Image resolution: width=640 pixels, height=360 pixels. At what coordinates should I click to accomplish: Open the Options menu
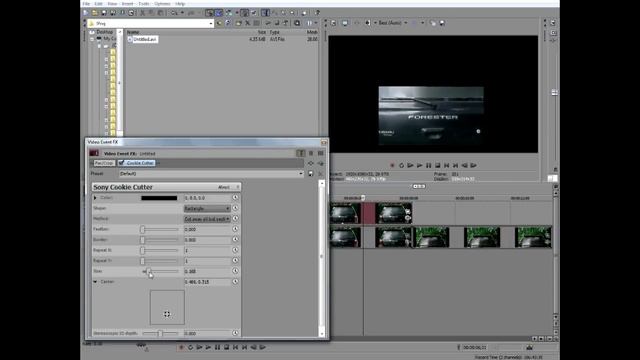pos(162,4)
